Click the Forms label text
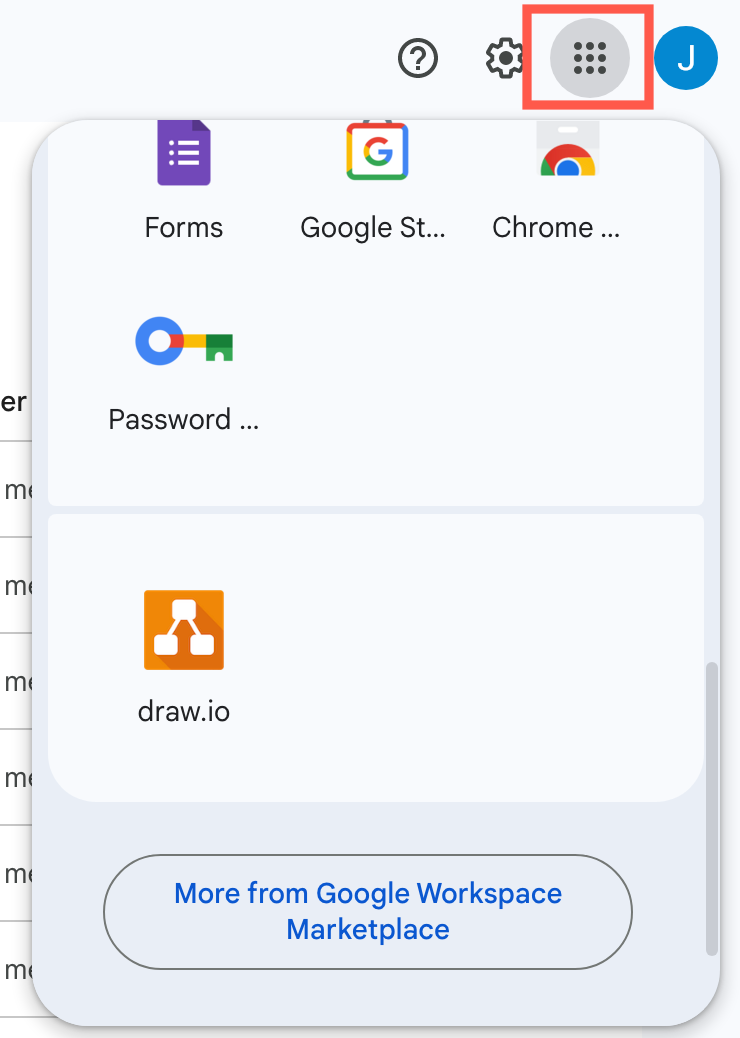Image resolution: width=740 pixels, height=1038 pixels. (184, 227)
